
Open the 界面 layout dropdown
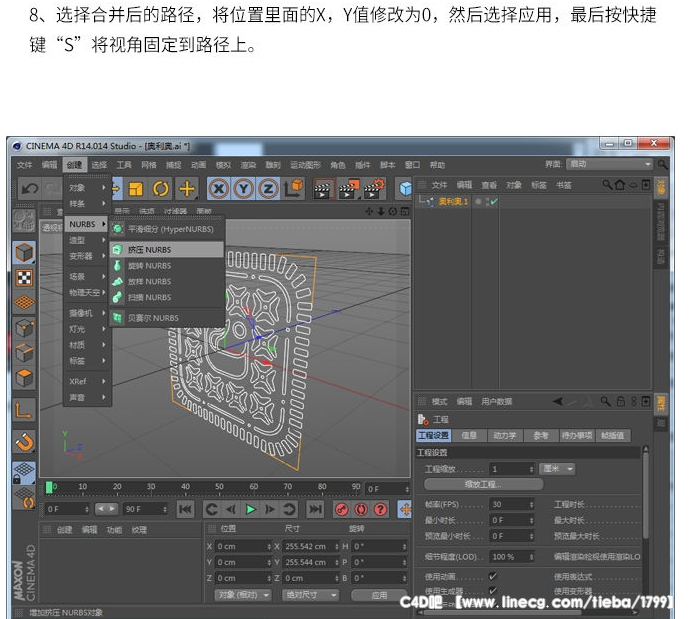click(x=609, y=164)
